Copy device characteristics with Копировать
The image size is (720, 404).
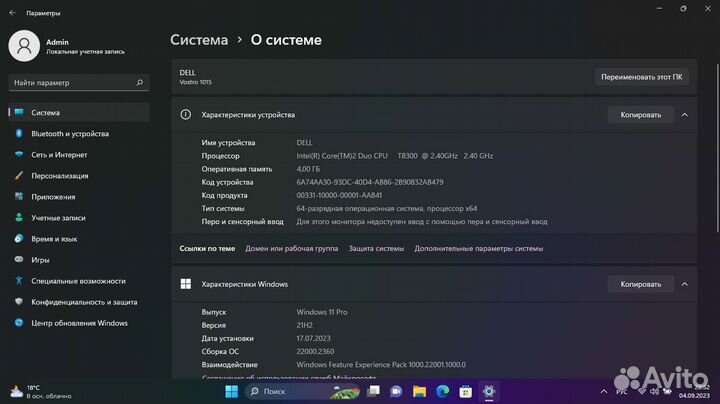pos(641,115)
